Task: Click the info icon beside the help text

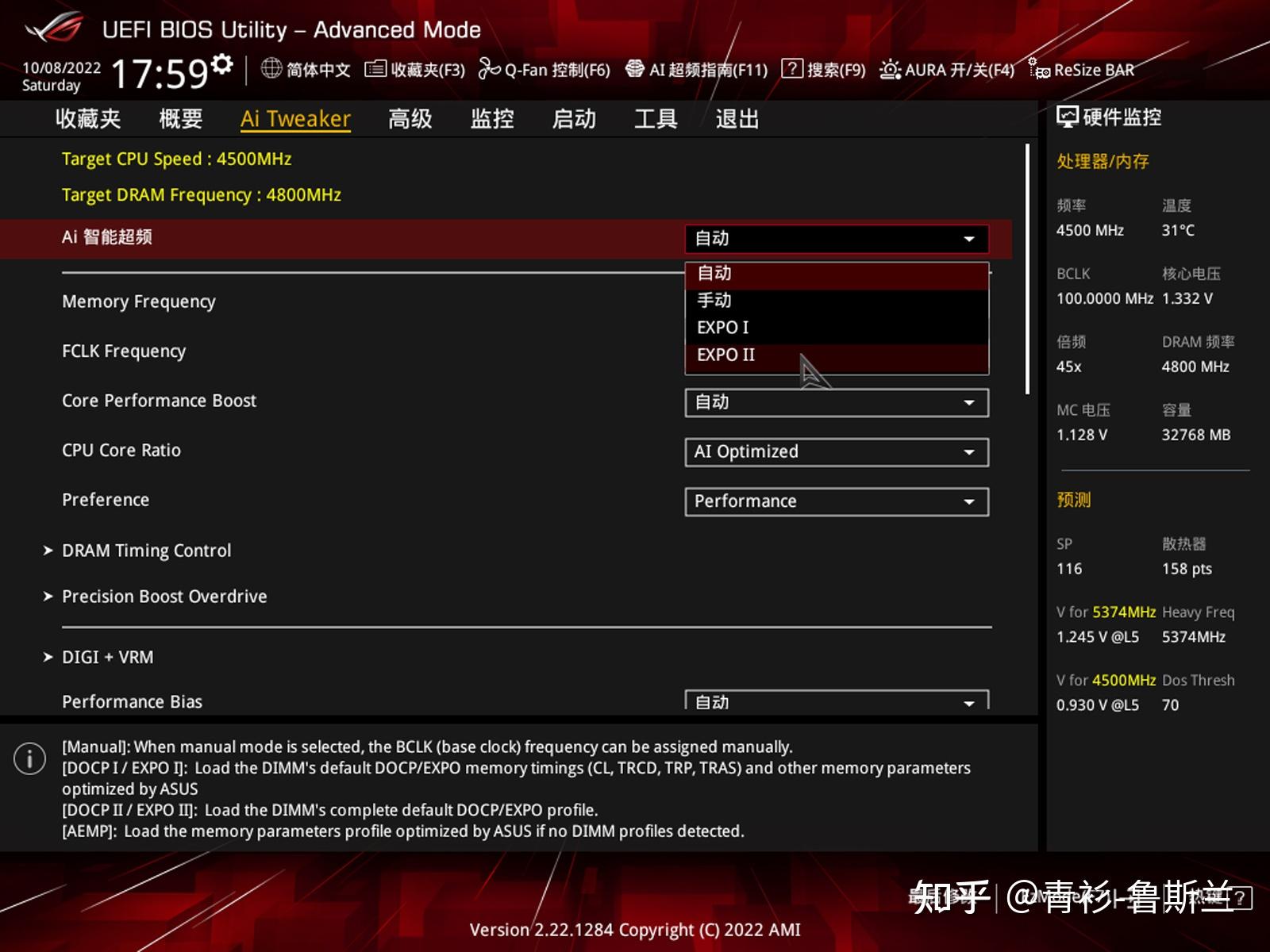Action: click(29, 758)
